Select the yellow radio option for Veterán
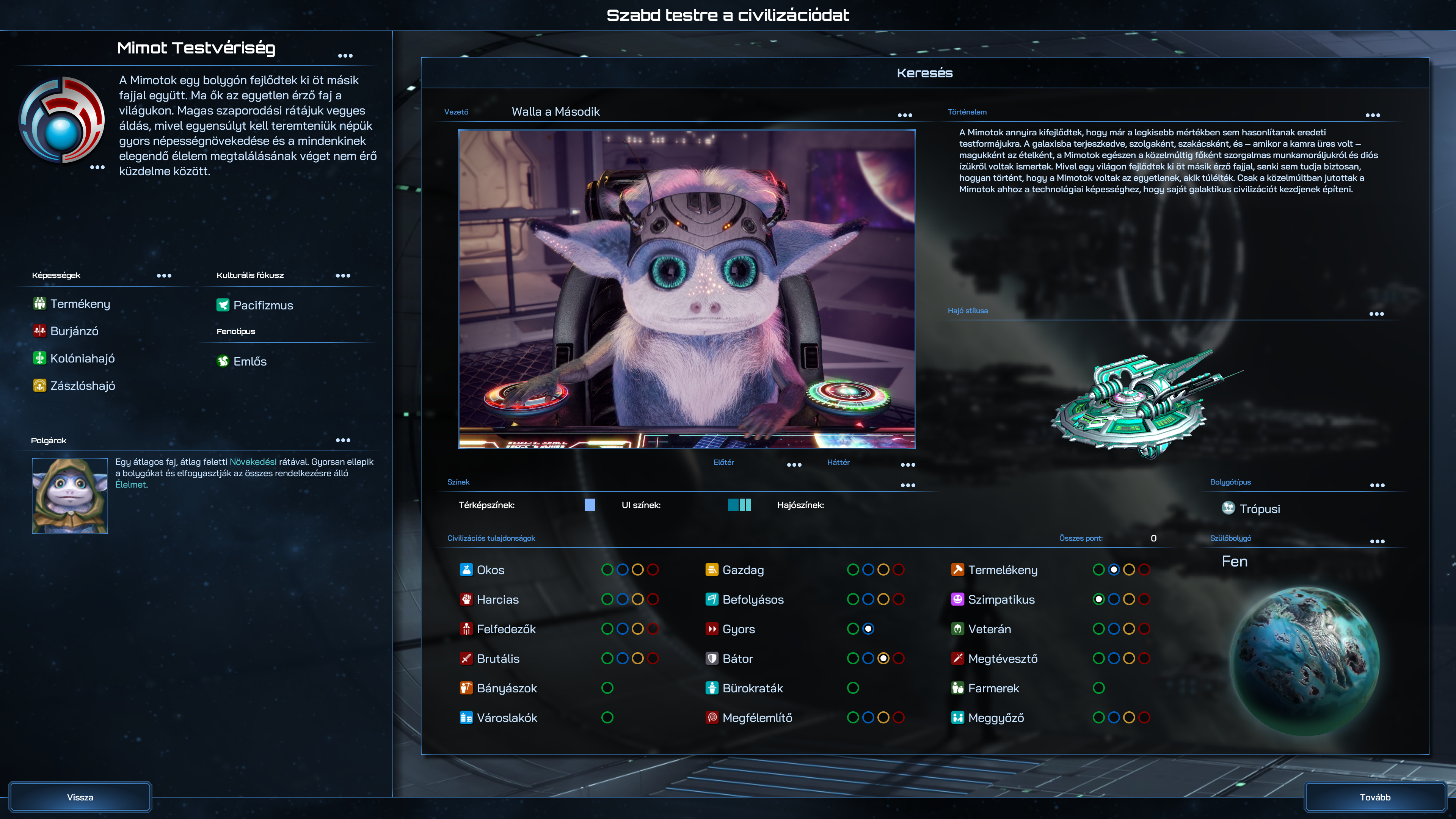This screenshot has height=819, width=1456. pos(1129,629)
